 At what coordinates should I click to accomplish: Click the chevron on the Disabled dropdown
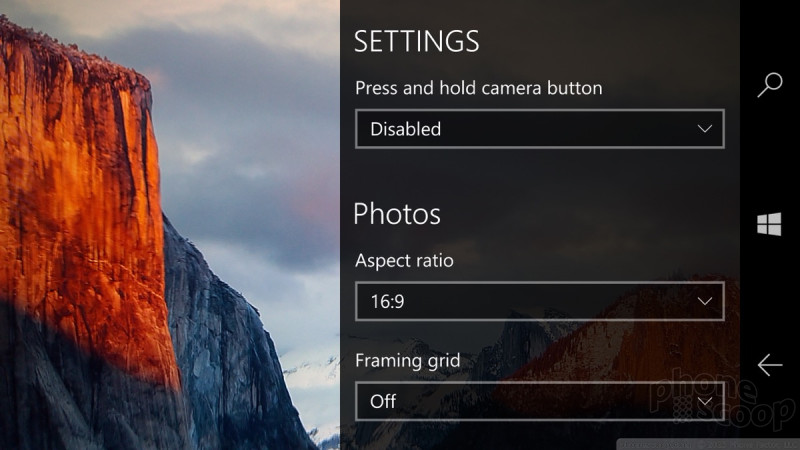705,129
